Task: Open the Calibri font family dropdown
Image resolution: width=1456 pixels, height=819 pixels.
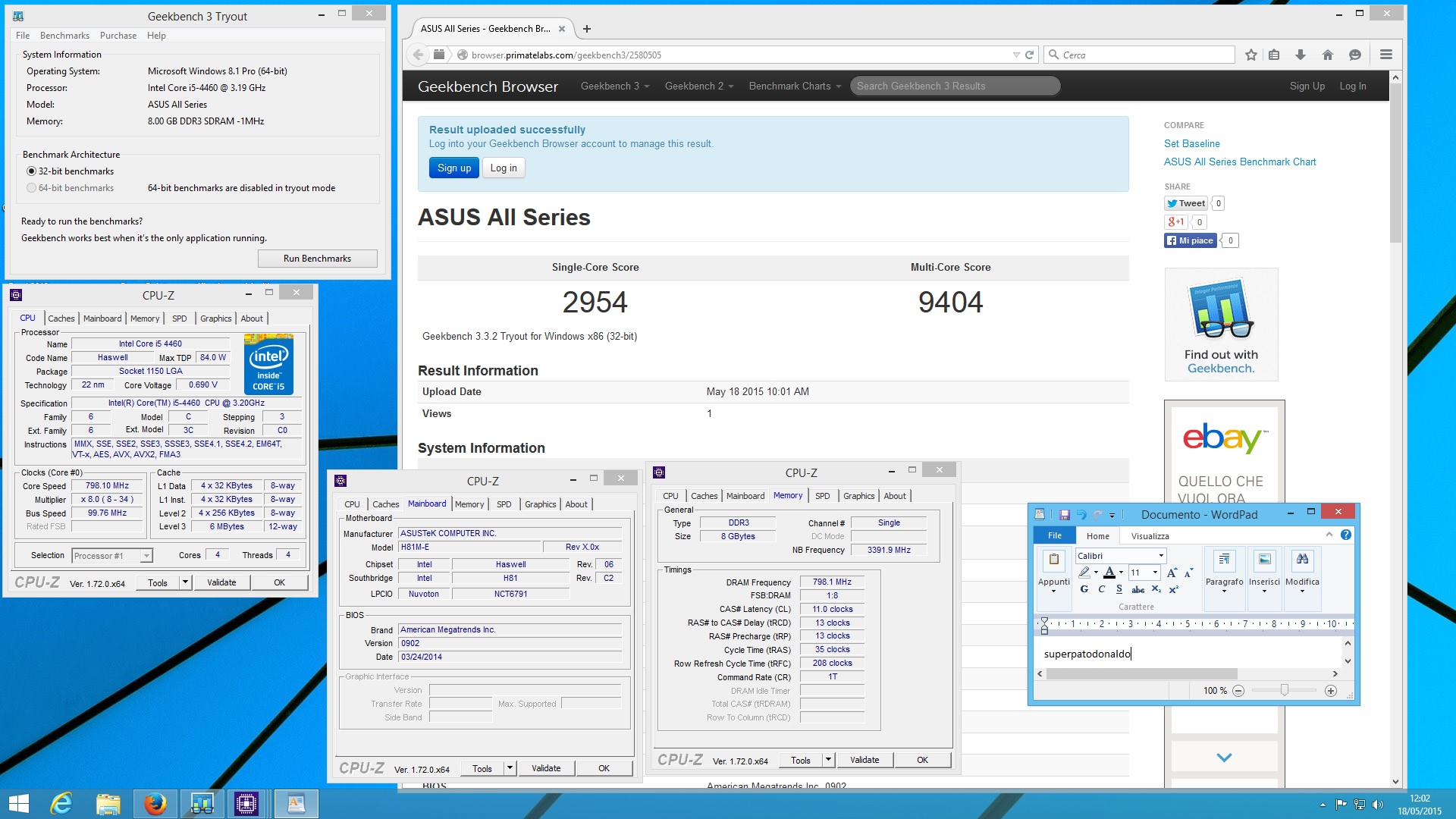Action: pos(1160,556)
